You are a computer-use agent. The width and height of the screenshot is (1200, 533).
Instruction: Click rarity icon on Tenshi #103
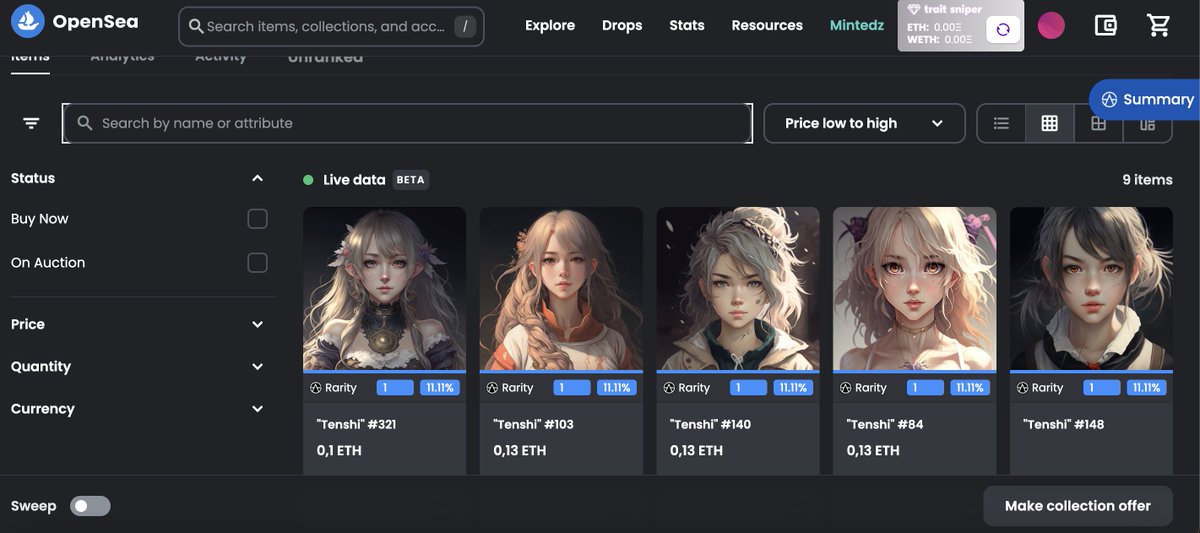[x=492, y=388]
